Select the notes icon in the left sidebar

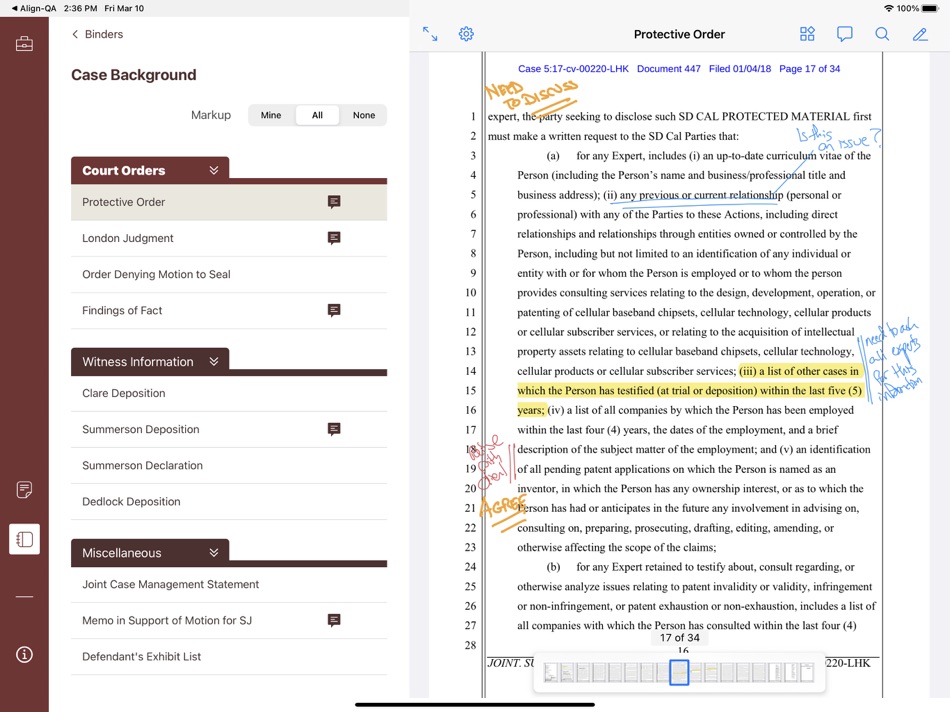pyautogui.click(x=24, y=490)
